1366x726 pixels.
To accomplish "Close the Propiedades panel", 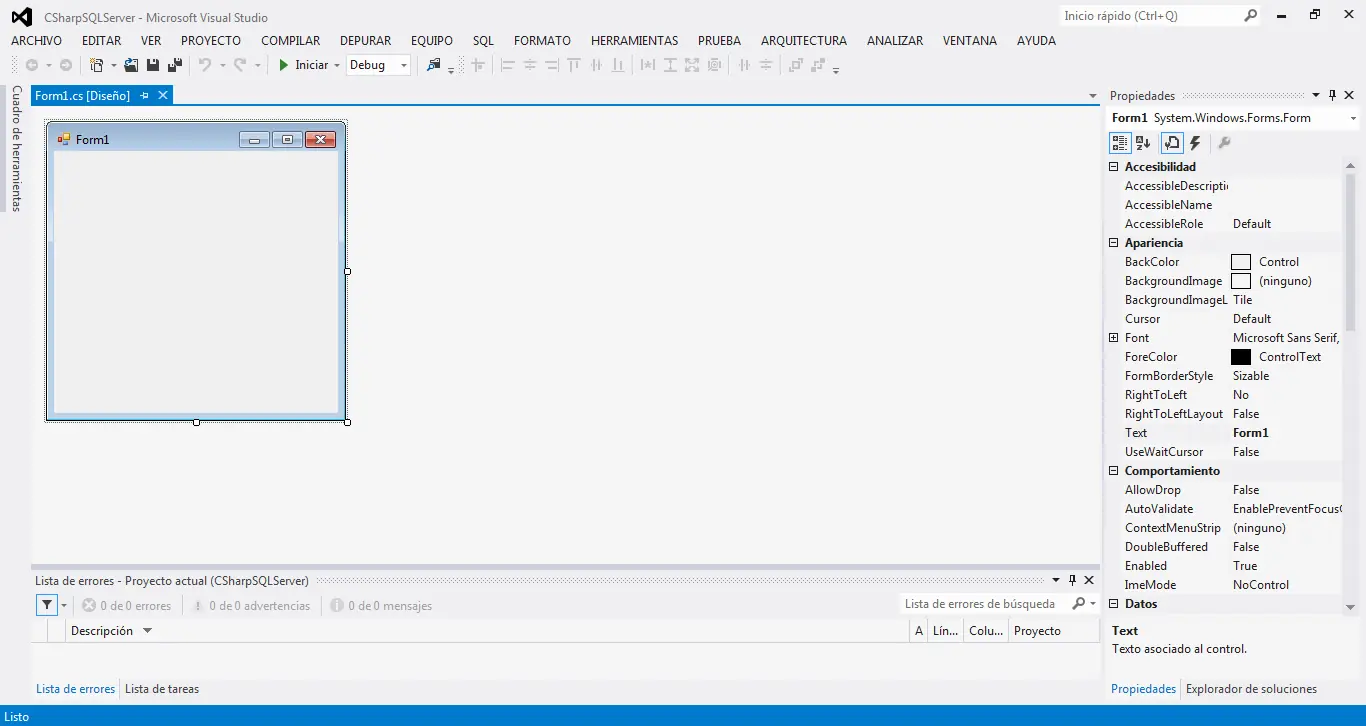I will [1349, 95].
